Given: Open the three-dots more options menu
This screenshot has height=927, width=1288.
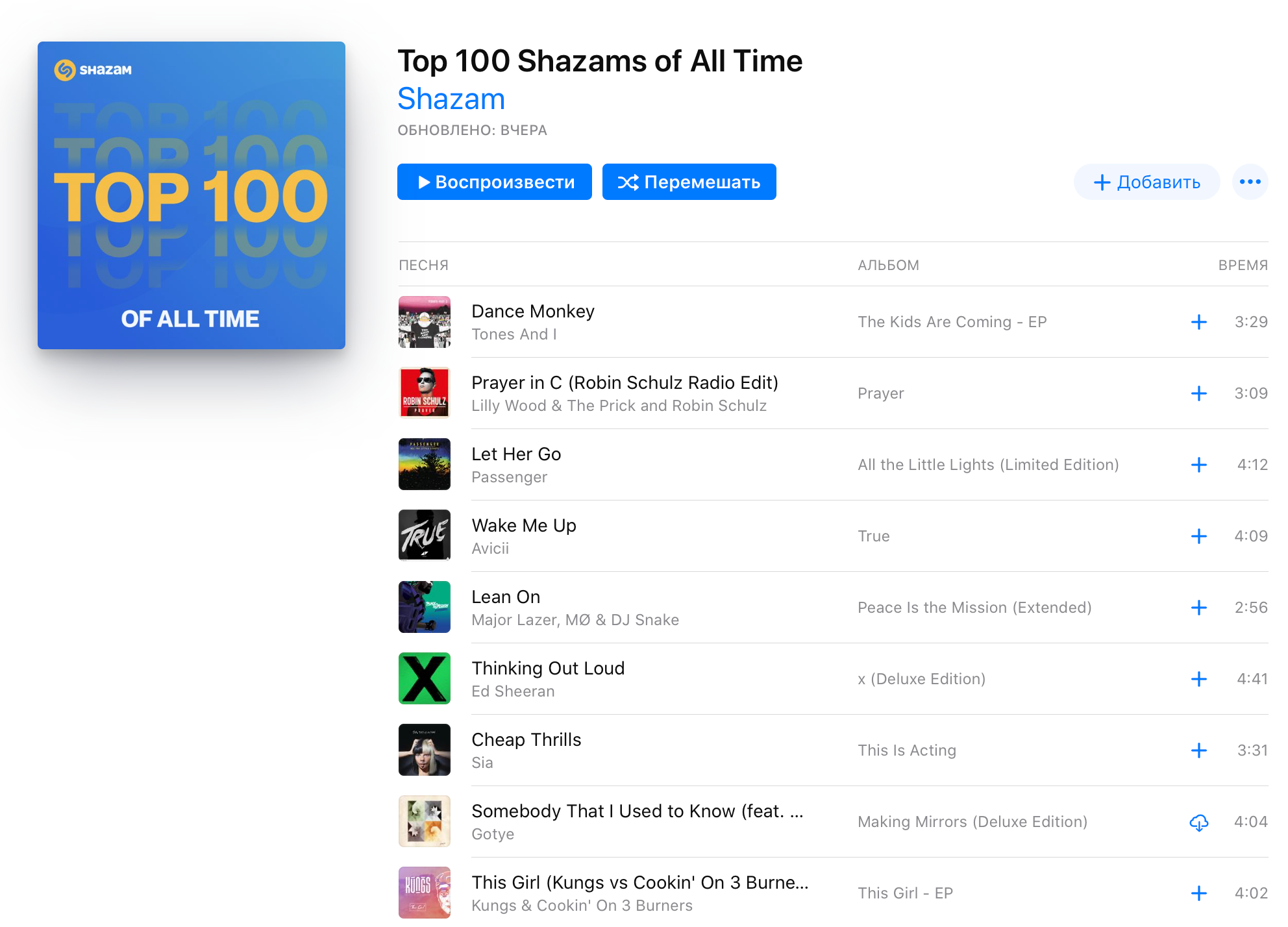Looking at the screenshot, I should [1250, 182].
